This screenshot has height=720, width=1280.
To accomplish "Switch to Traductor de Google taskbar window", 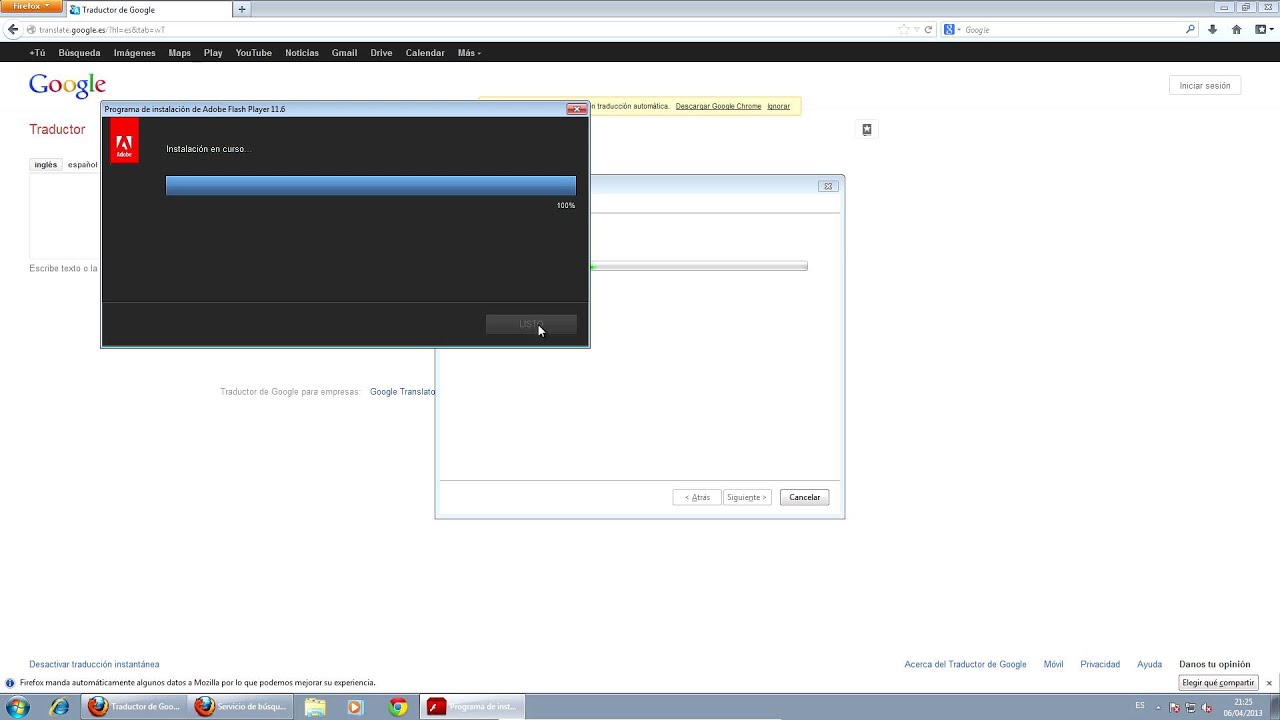I will 136,707.
